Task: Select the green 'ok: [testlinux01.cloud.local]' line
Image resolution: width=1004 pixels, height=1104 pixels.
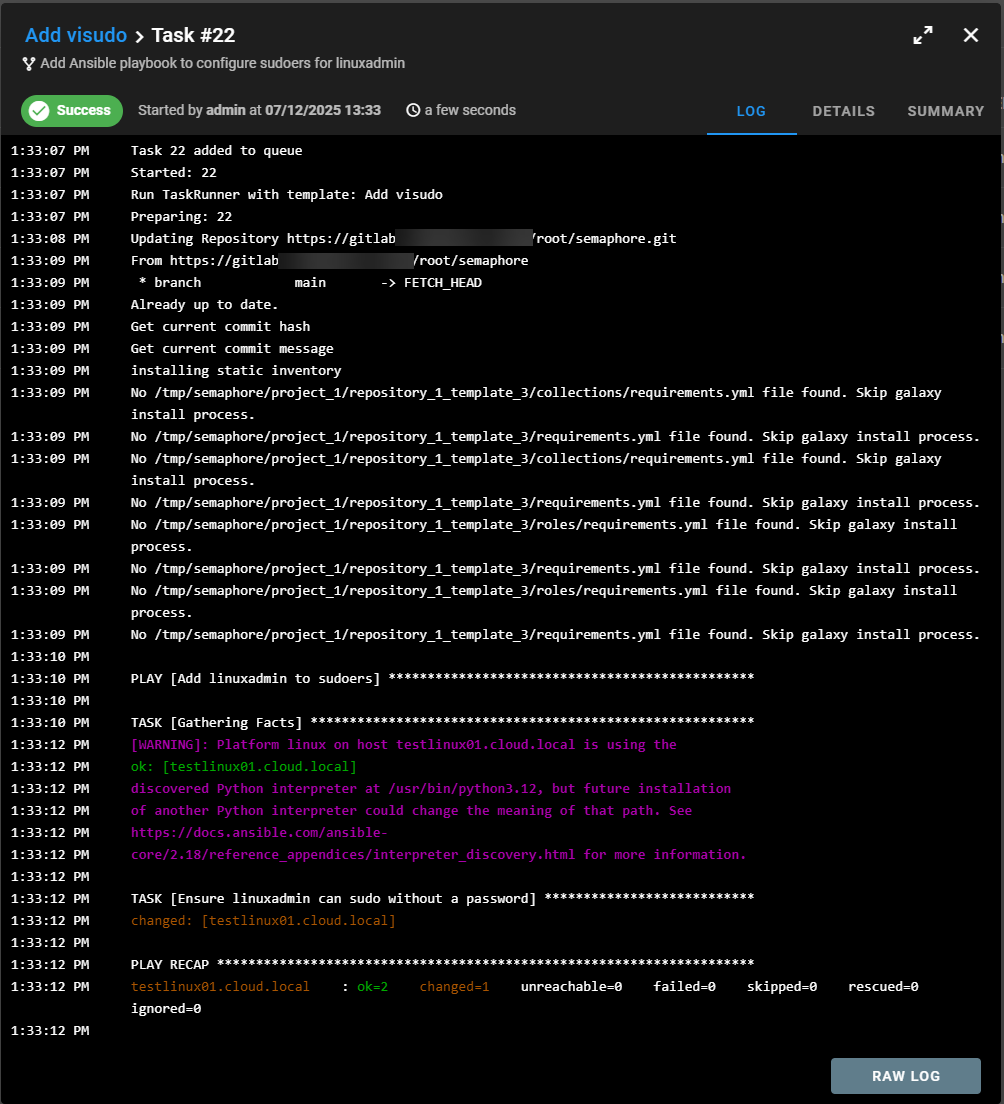Action: point(243,766)
